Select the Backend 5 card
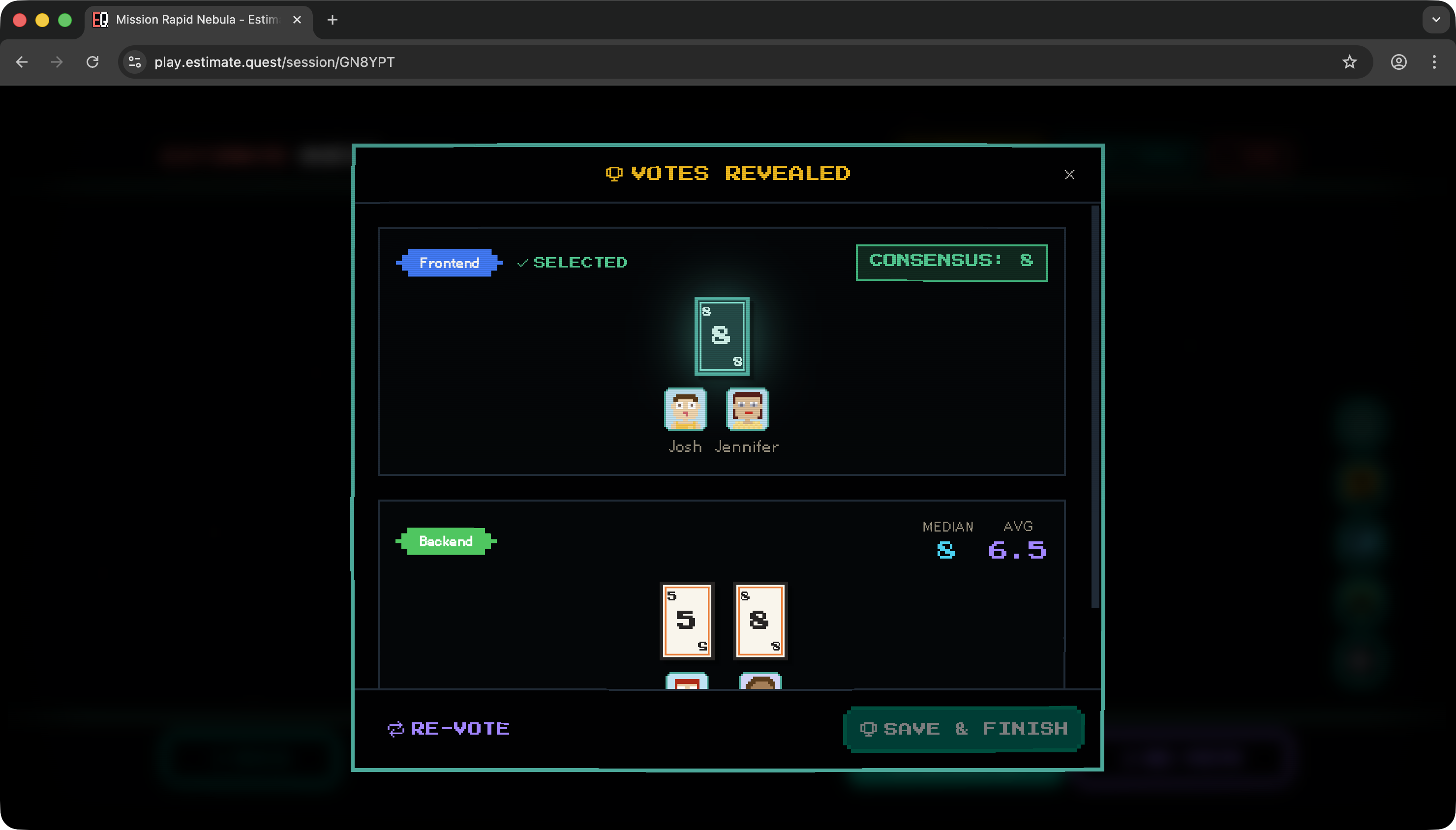The image size is (1456, 830). 686,620
